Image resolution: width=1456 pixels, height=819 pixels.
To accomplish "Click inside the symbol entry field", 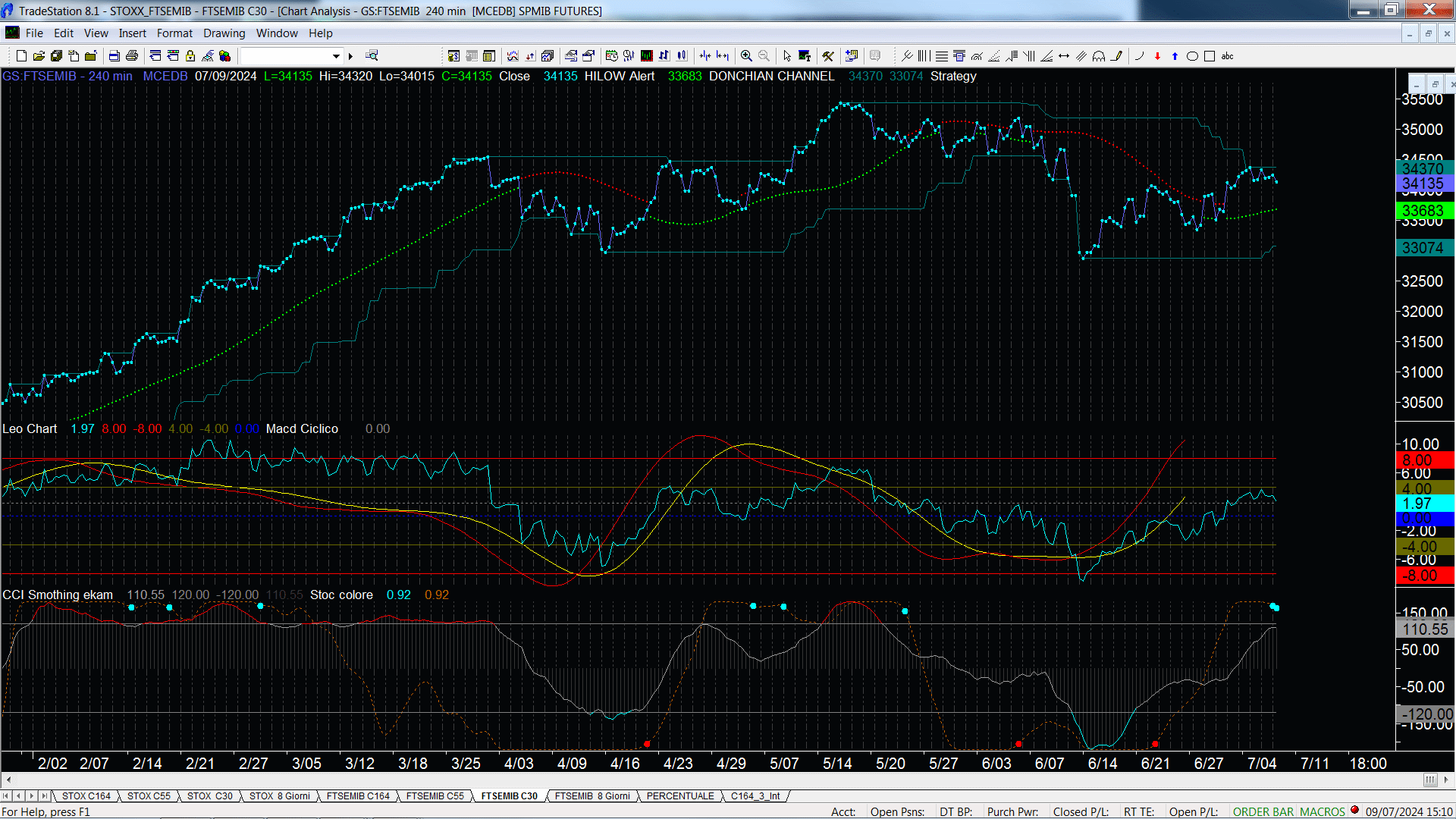I will (x=285, y=56).
